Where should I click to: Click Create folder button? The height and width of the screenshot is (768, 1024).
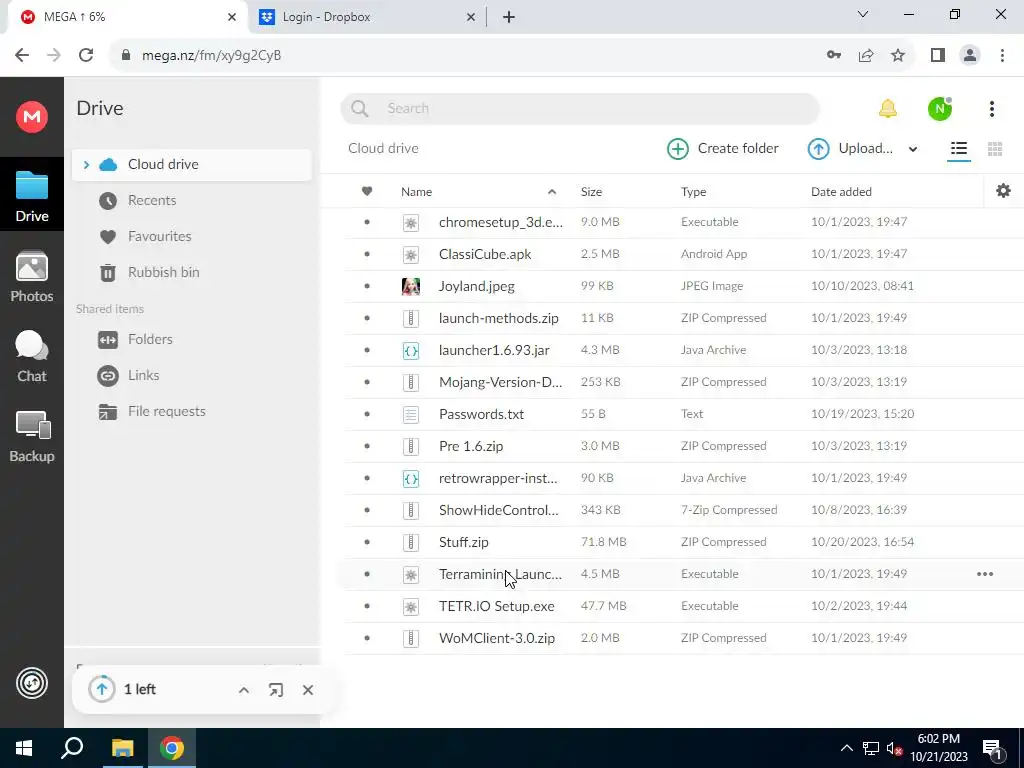[x=723, y=149]
